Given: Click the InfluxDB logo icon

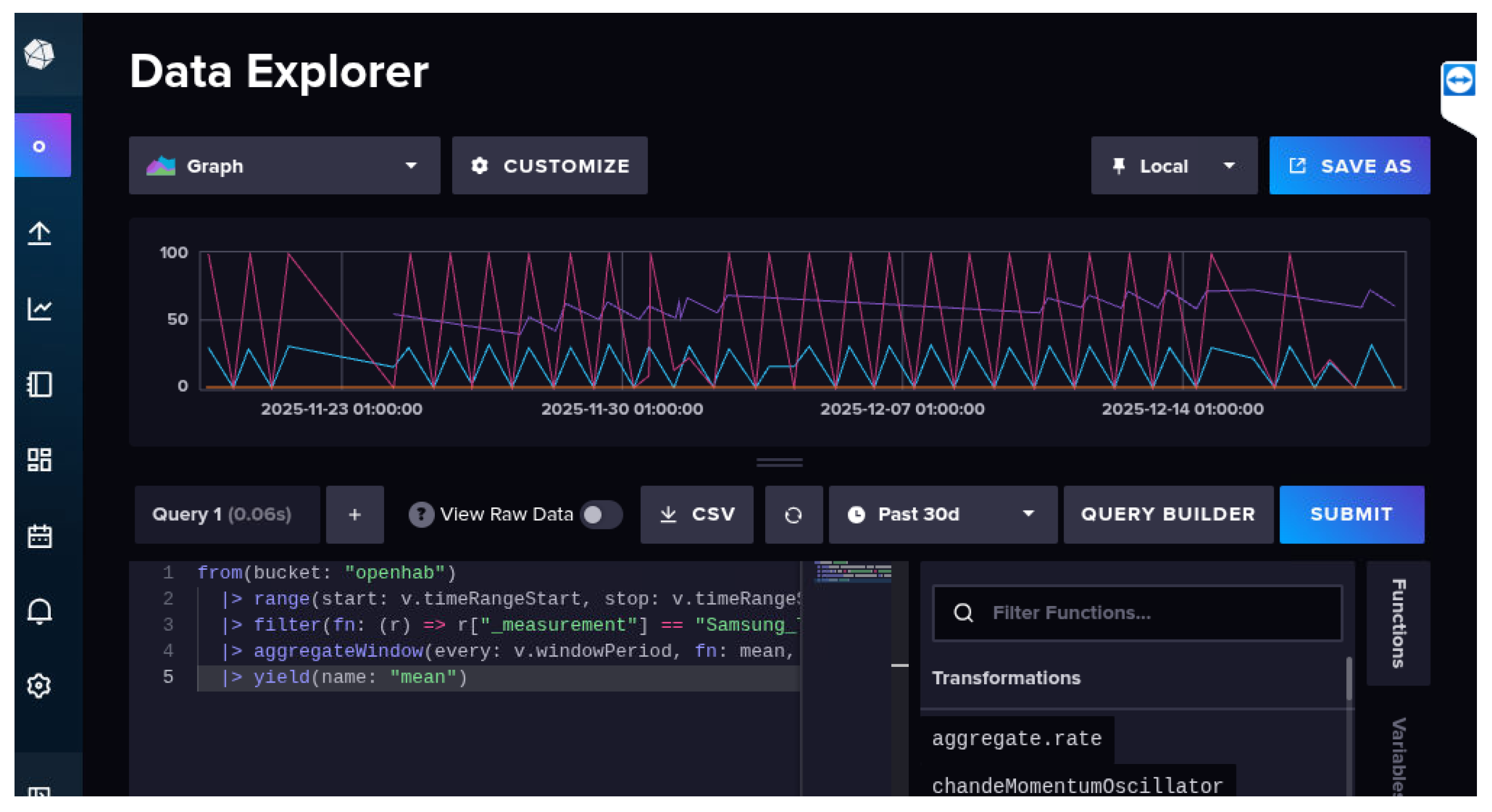Looking at the screenshot, I should point(39,55).
